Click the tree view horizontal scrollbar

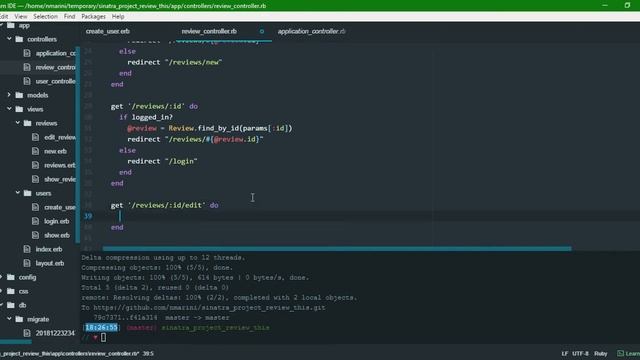[16, 342]
